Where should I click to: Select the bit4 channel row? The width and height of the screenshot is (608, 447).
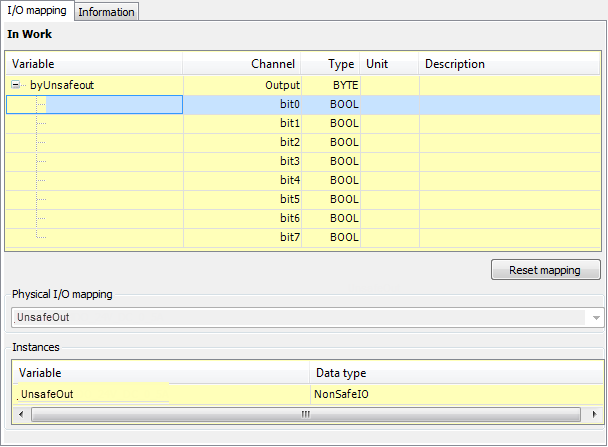coord(290,181)
